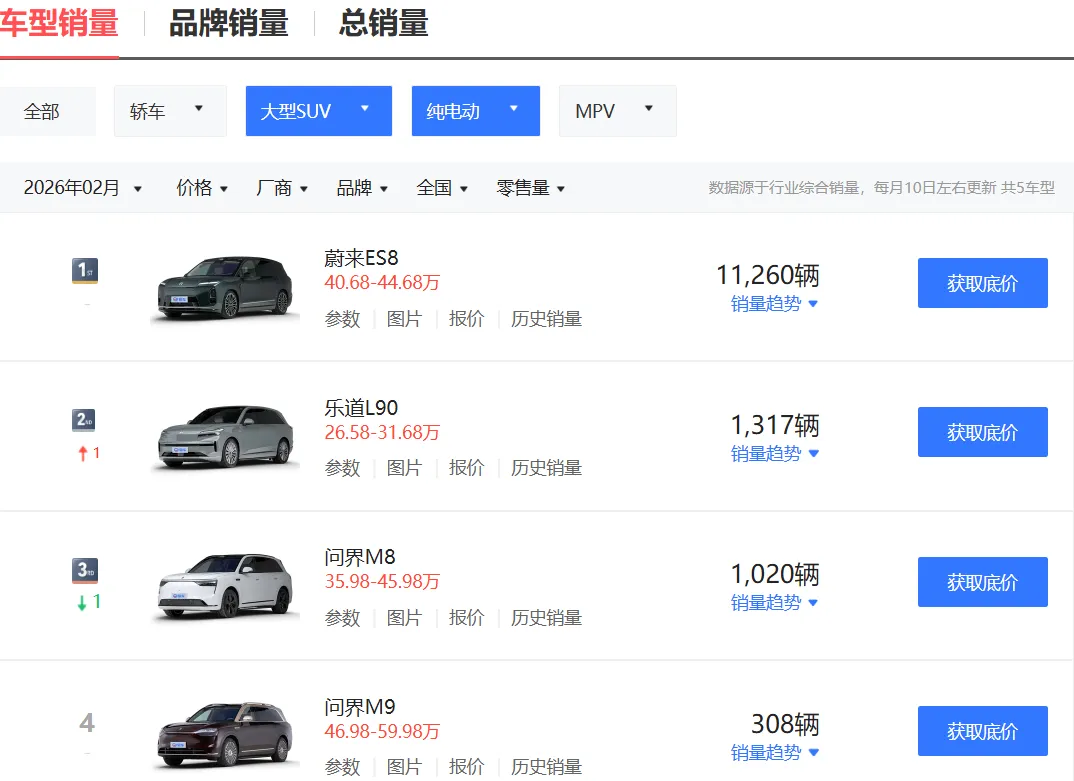Click the green down-arrow rank change for 问界M8
Screen dimensions: 1074x781
(x=88, y=602)
